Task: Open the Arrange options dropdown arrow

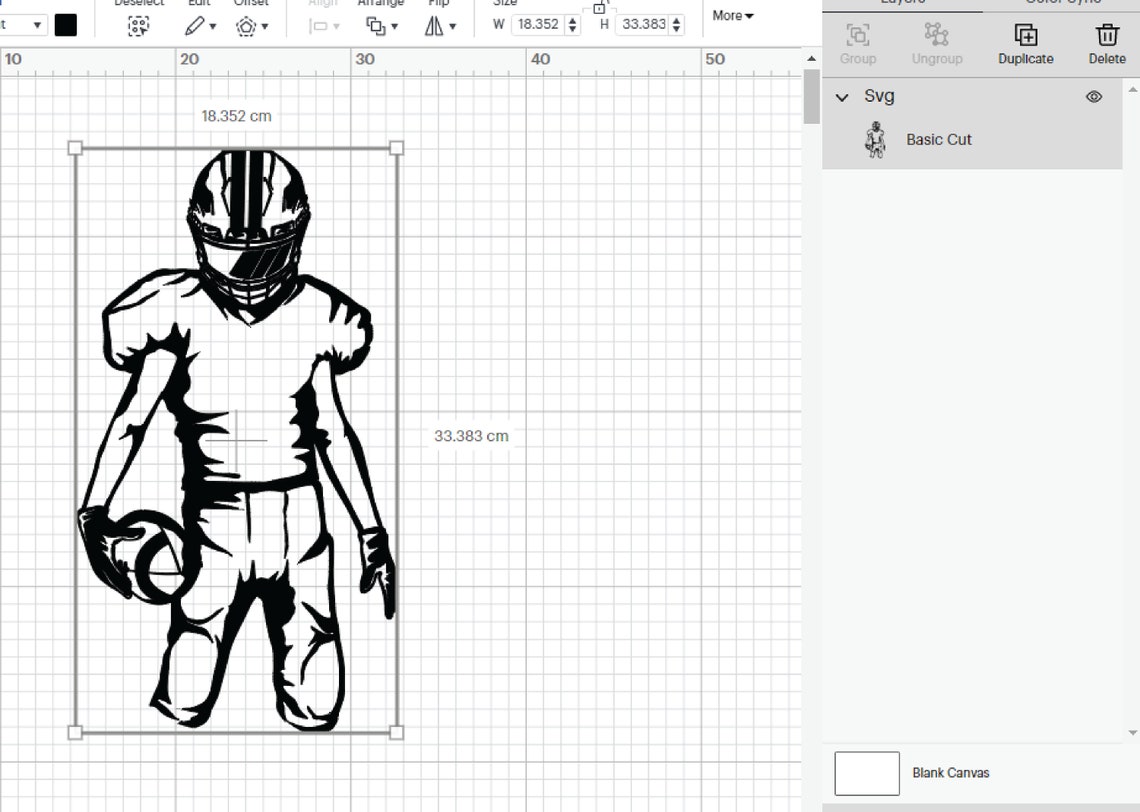Action: [x=395, y=25]
